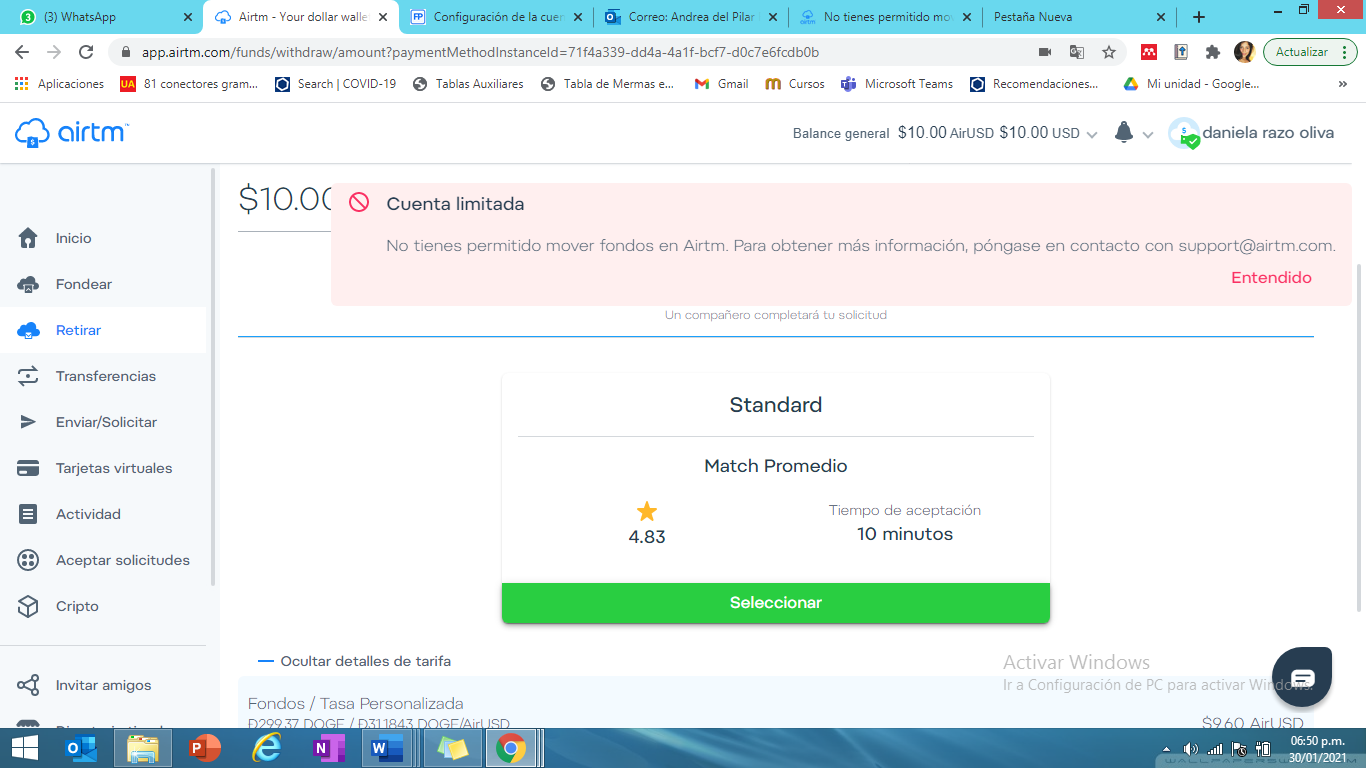
Task: Launch PowerPoint from the taskbar
Action: click(x=204, y=748)
